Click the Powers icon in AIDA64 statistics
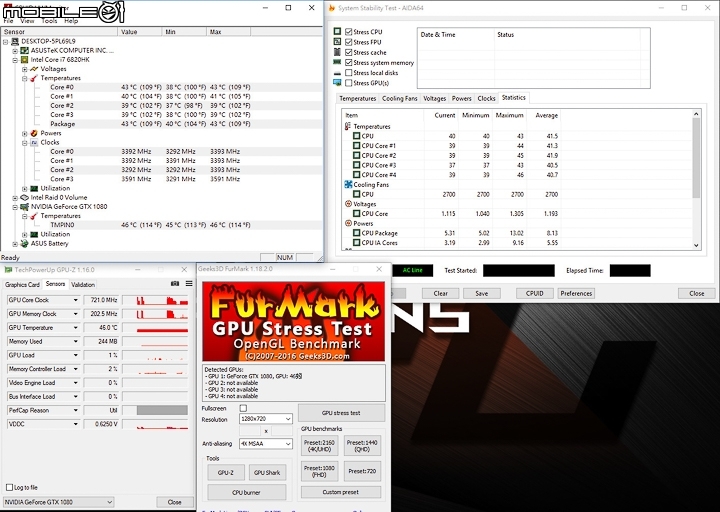This screenshot has height=512, width=720. (348, 223)
